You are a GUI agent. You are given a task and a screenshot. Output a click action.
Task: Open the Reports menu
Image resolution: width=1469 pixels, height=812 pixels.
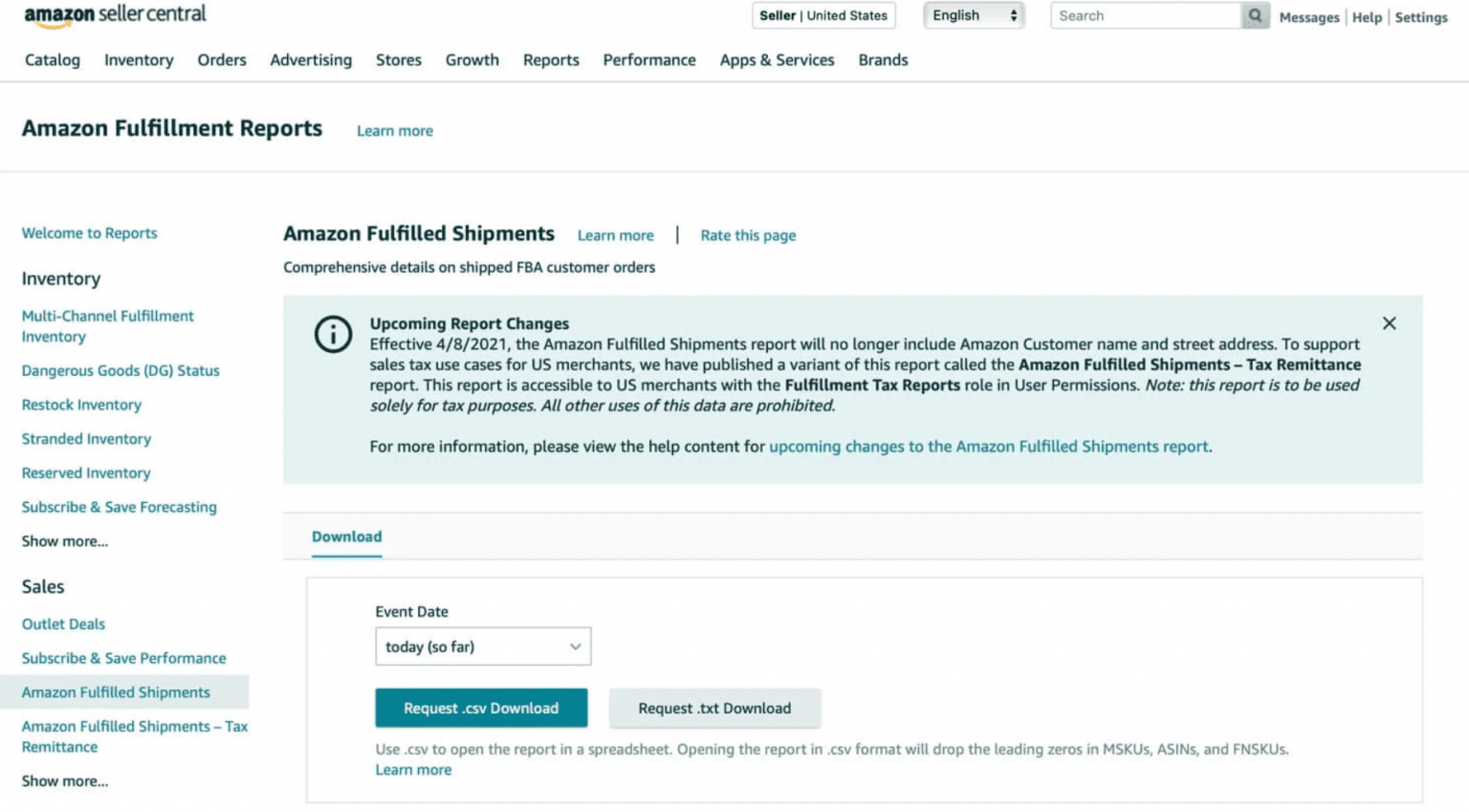tap(551, 59)
